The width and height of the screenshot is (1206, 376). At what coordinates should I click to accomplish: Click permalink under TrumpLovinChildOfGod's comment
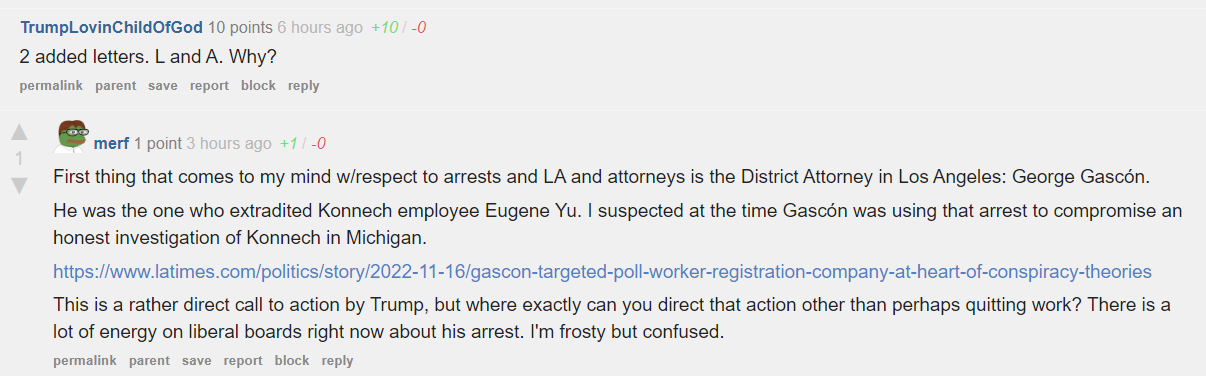tap(51, 86)
